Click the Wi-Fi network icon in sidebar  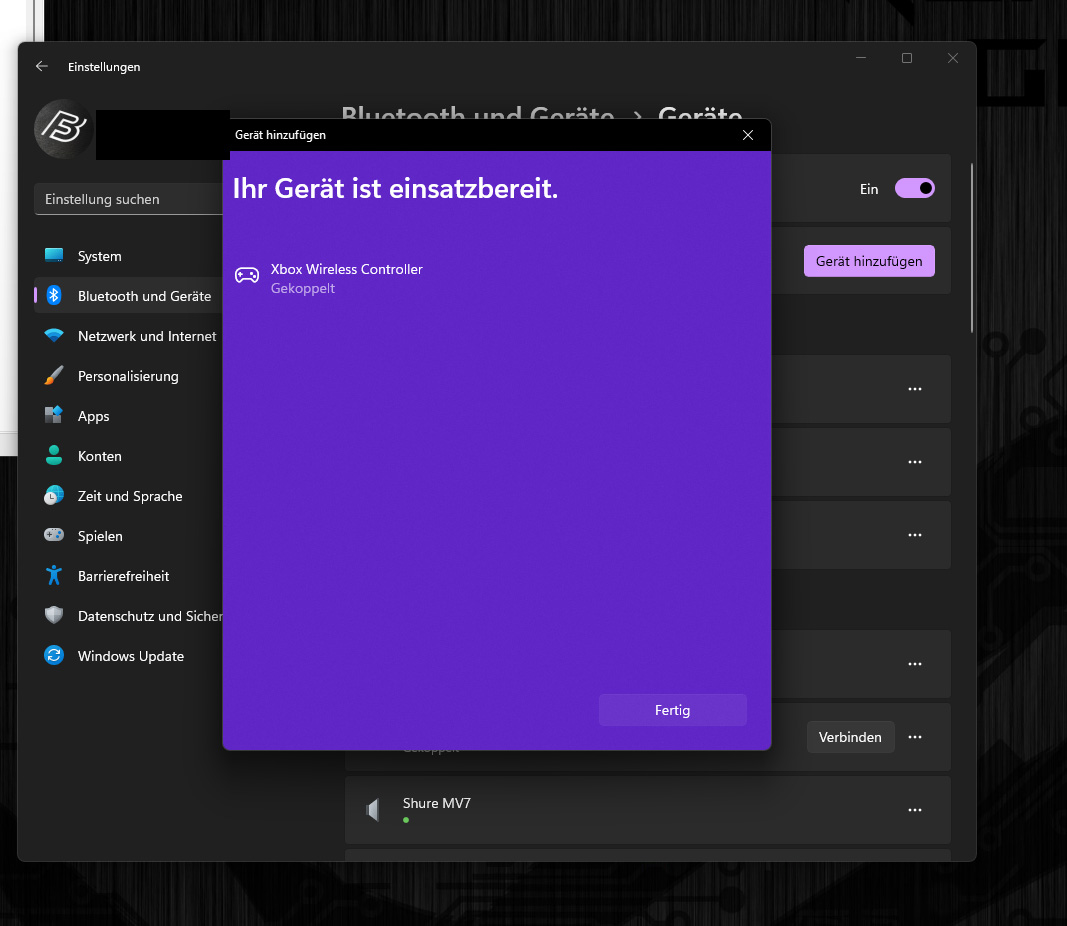pos(54,335)
